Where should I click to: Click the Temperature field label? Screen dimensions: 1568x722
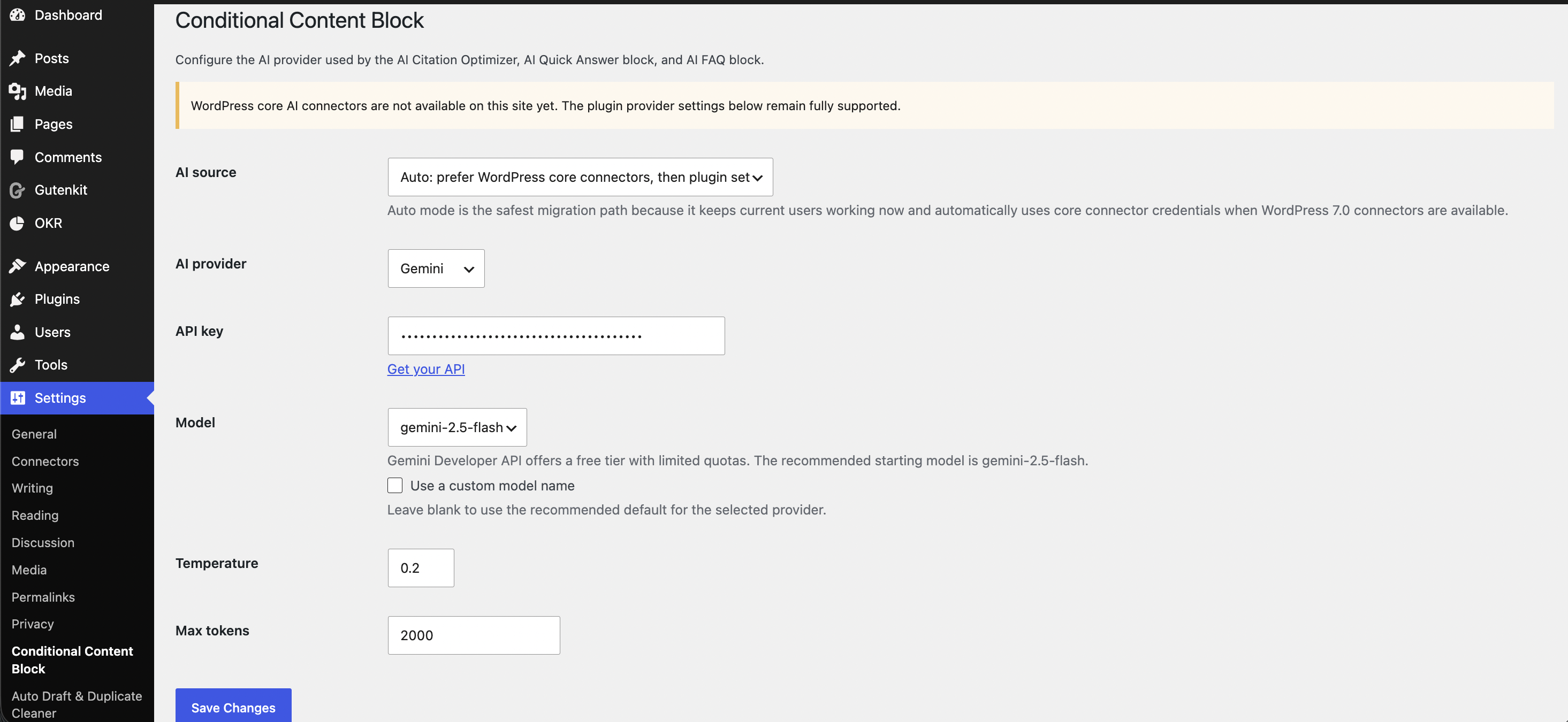click(217, 563)
